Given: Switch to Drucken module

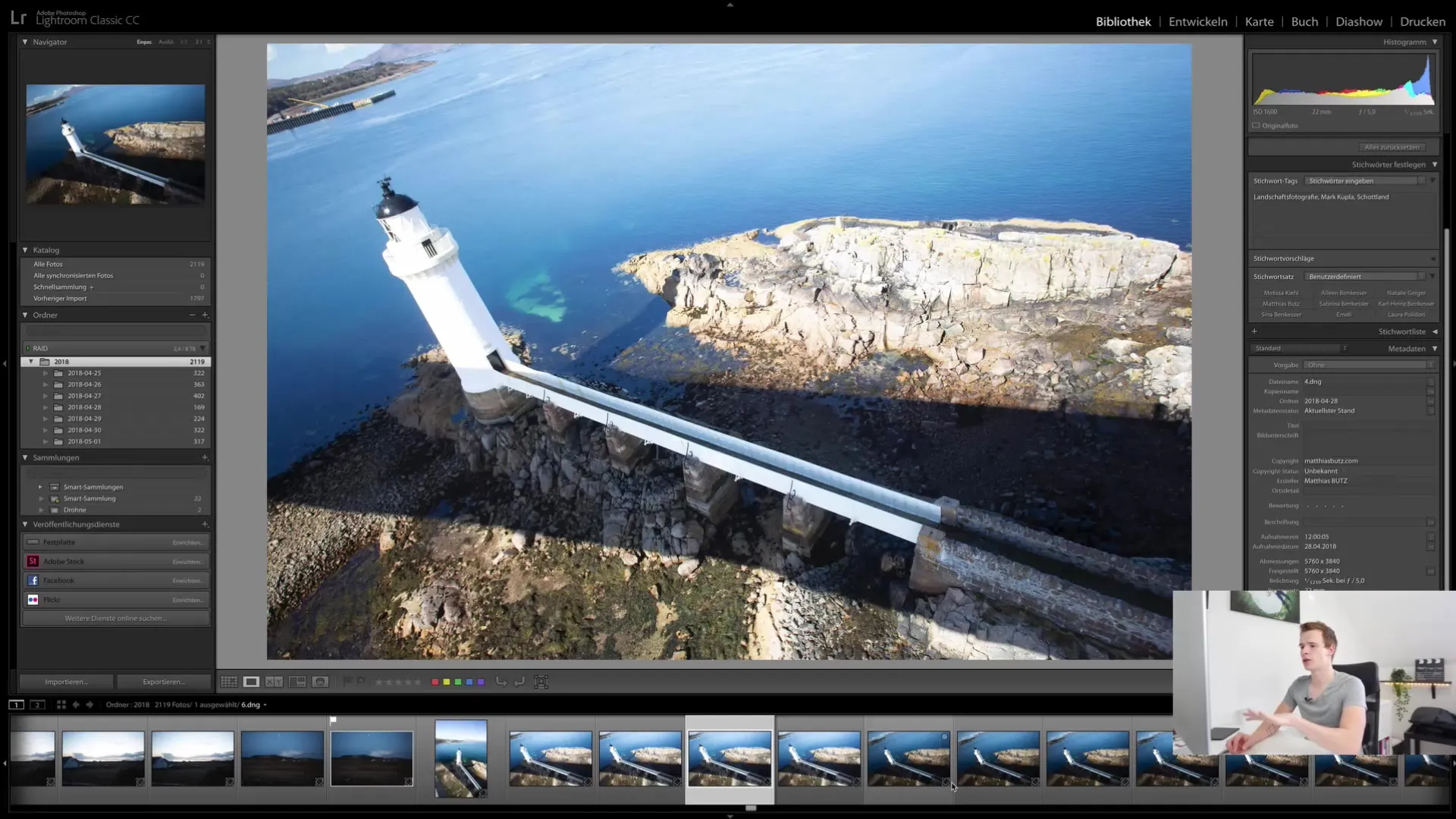Looking at the screenshot, I should (1423, 21).
